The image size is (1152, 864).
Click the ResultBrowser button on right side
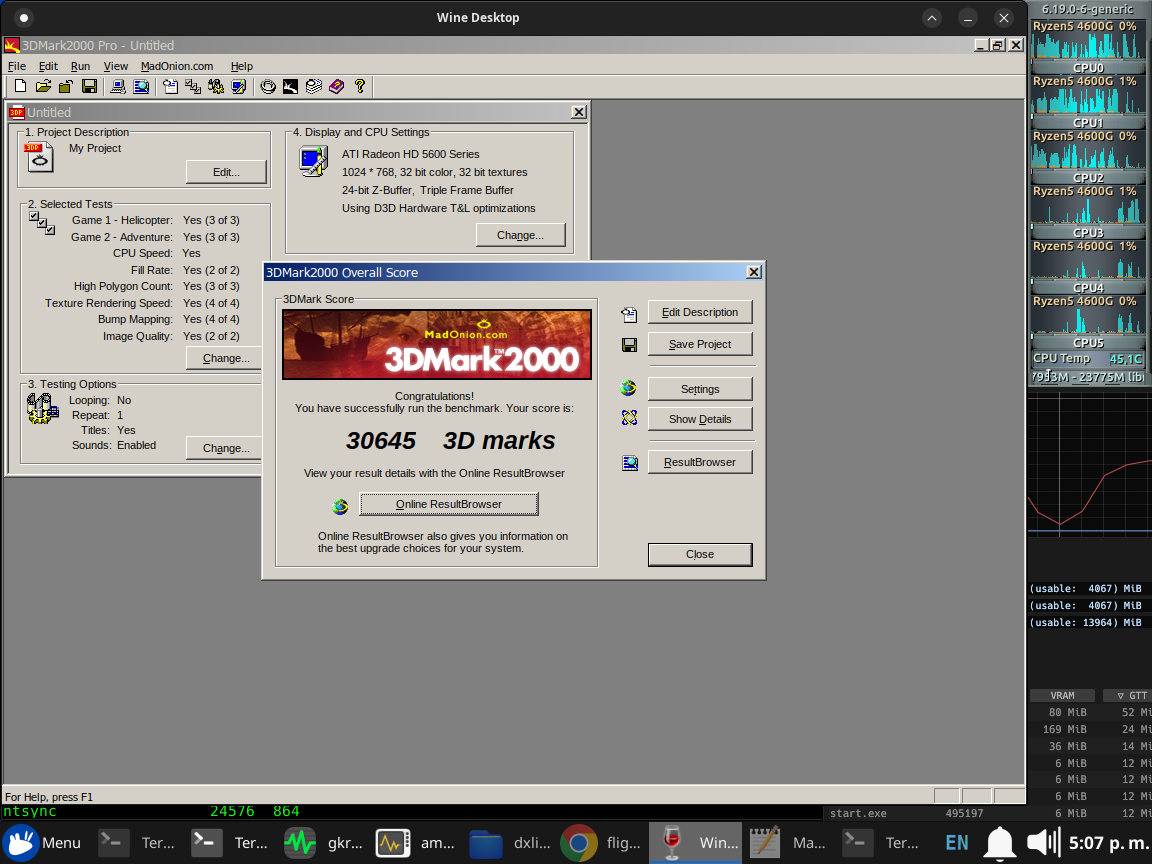point(700,462)
